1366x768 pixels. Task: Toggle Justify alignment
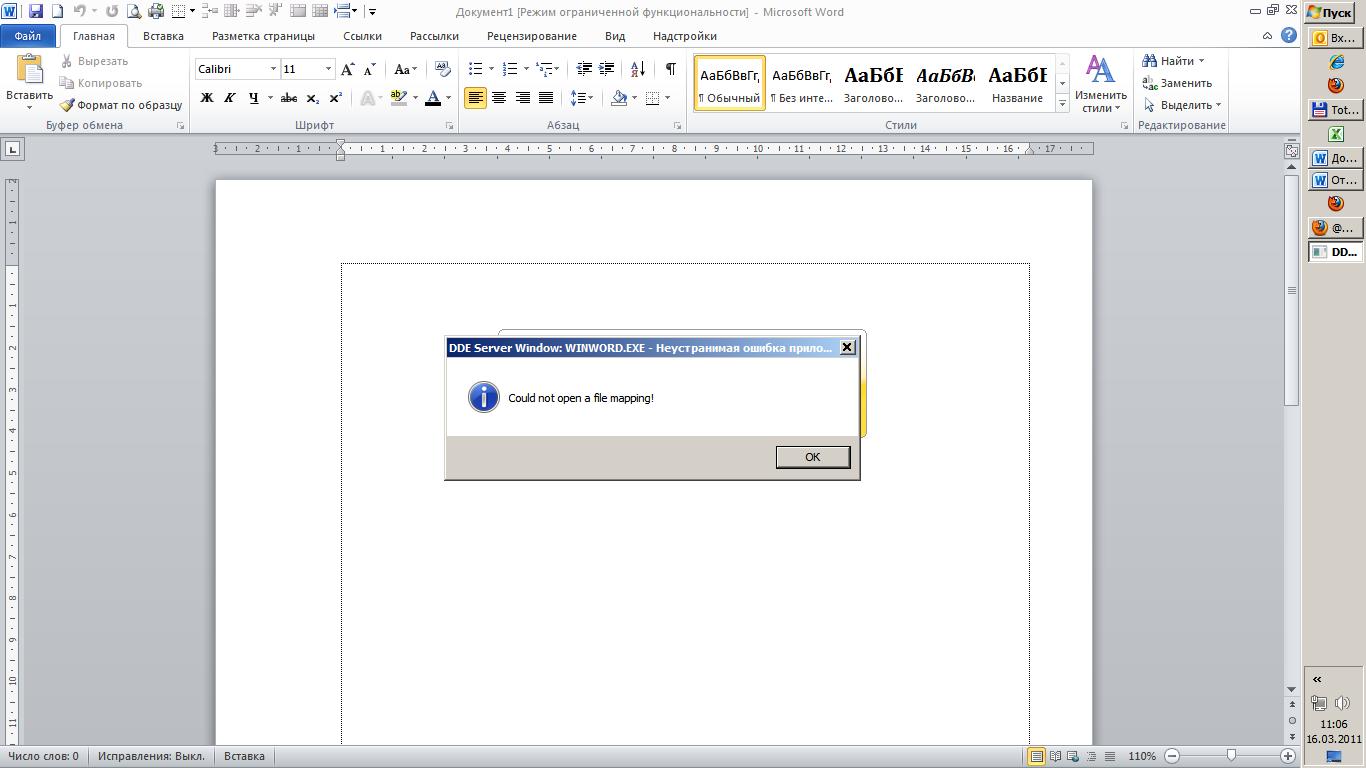(x=546, y=98)
